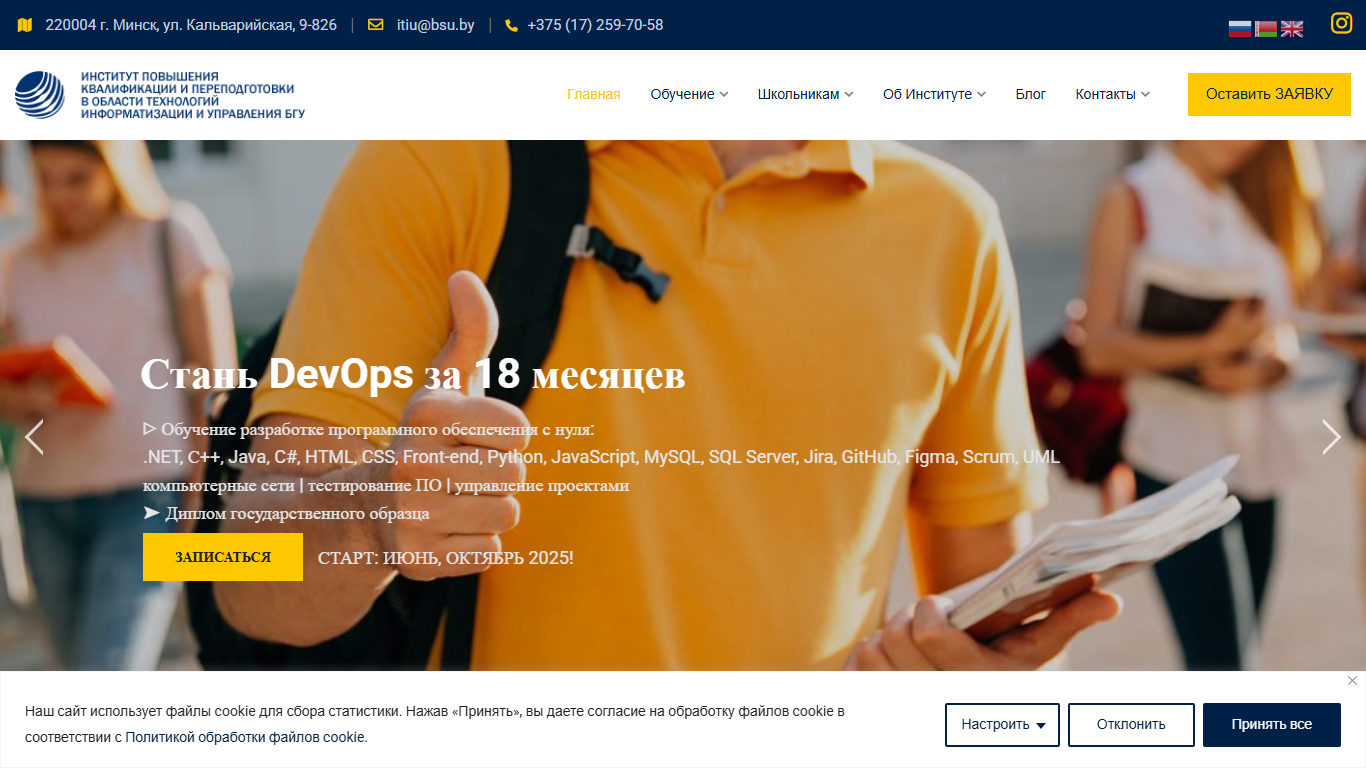Switch site language to English flag

click(x=1292, y=29)
